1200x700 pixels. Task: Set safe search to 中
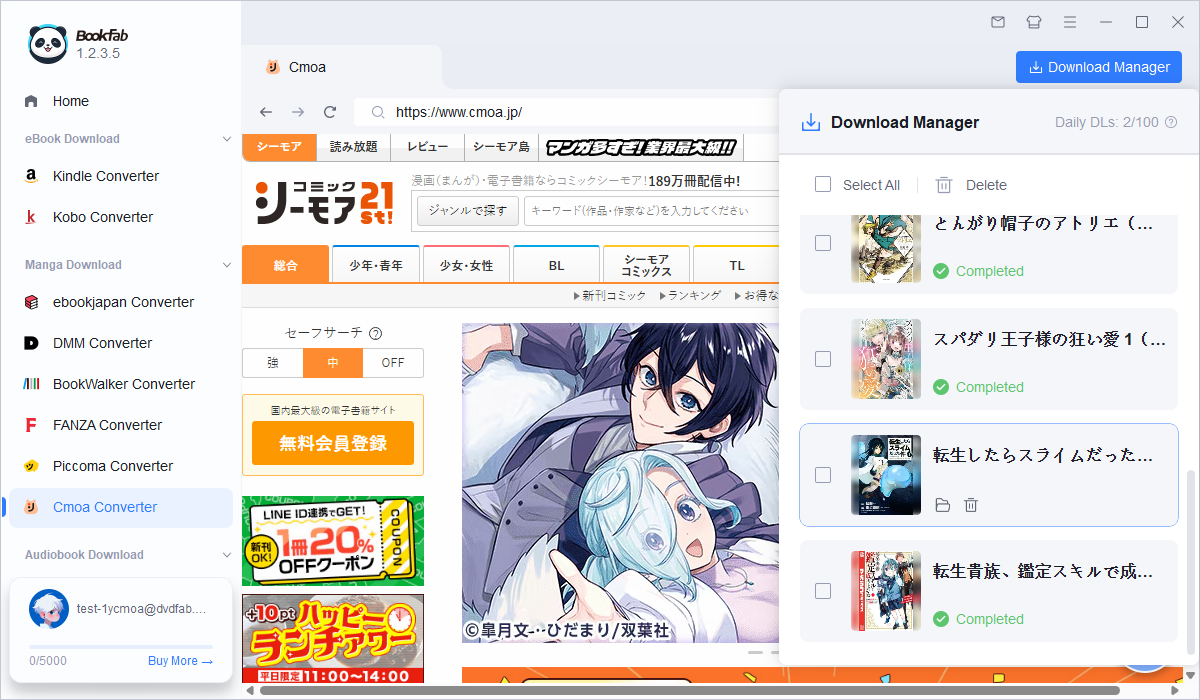(x=333, y=363)
